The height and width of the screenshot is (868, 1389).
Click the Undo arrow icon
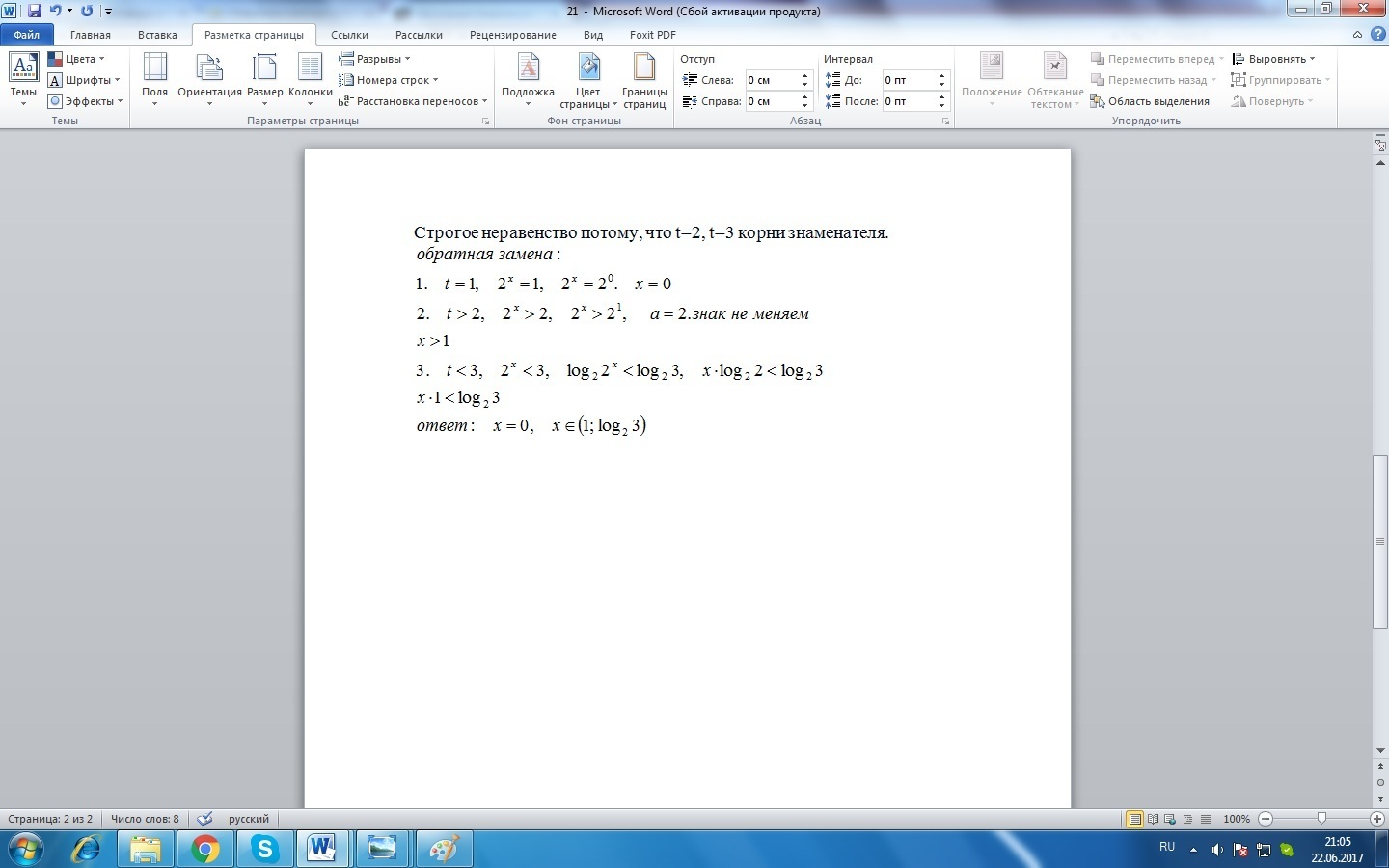coord(56,11)
